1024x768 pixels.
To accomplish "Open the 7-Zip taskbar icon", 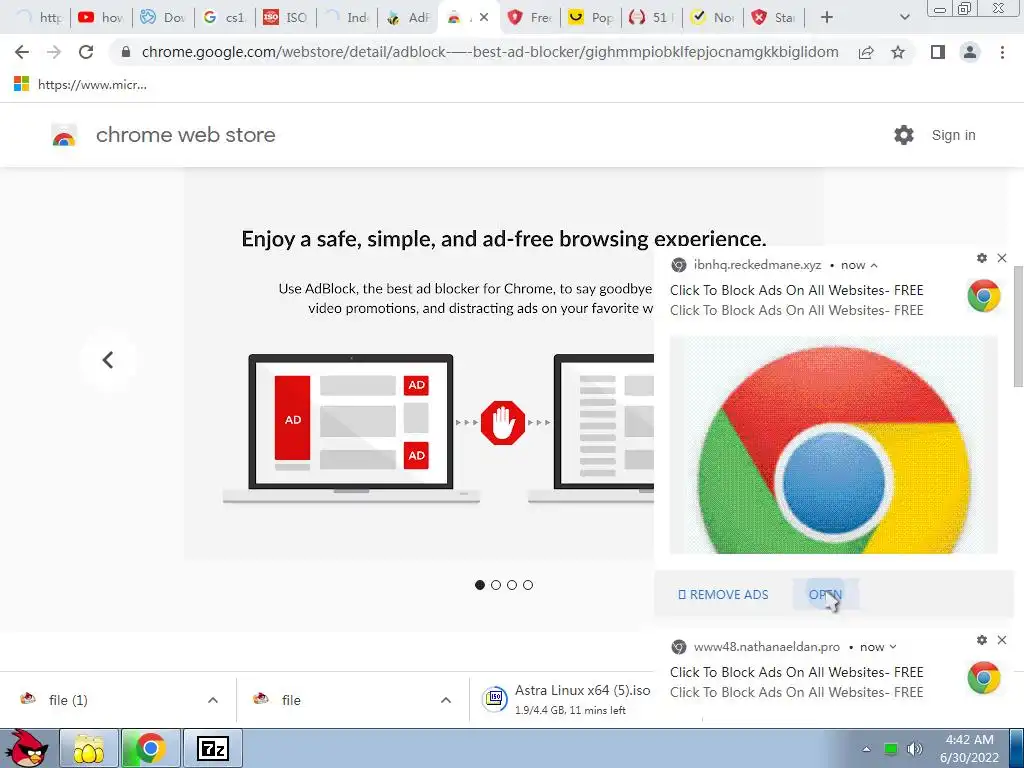I will [x=213, y=748].
